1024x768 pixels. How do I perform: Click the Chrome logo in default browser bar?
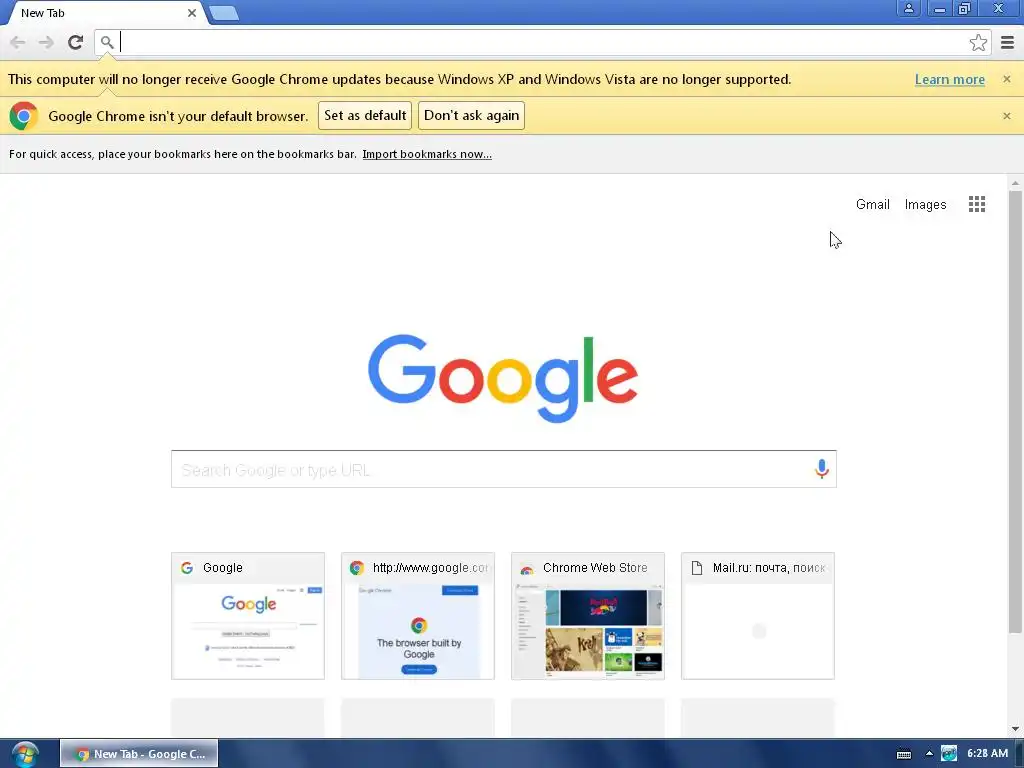(x=24, y=116)
